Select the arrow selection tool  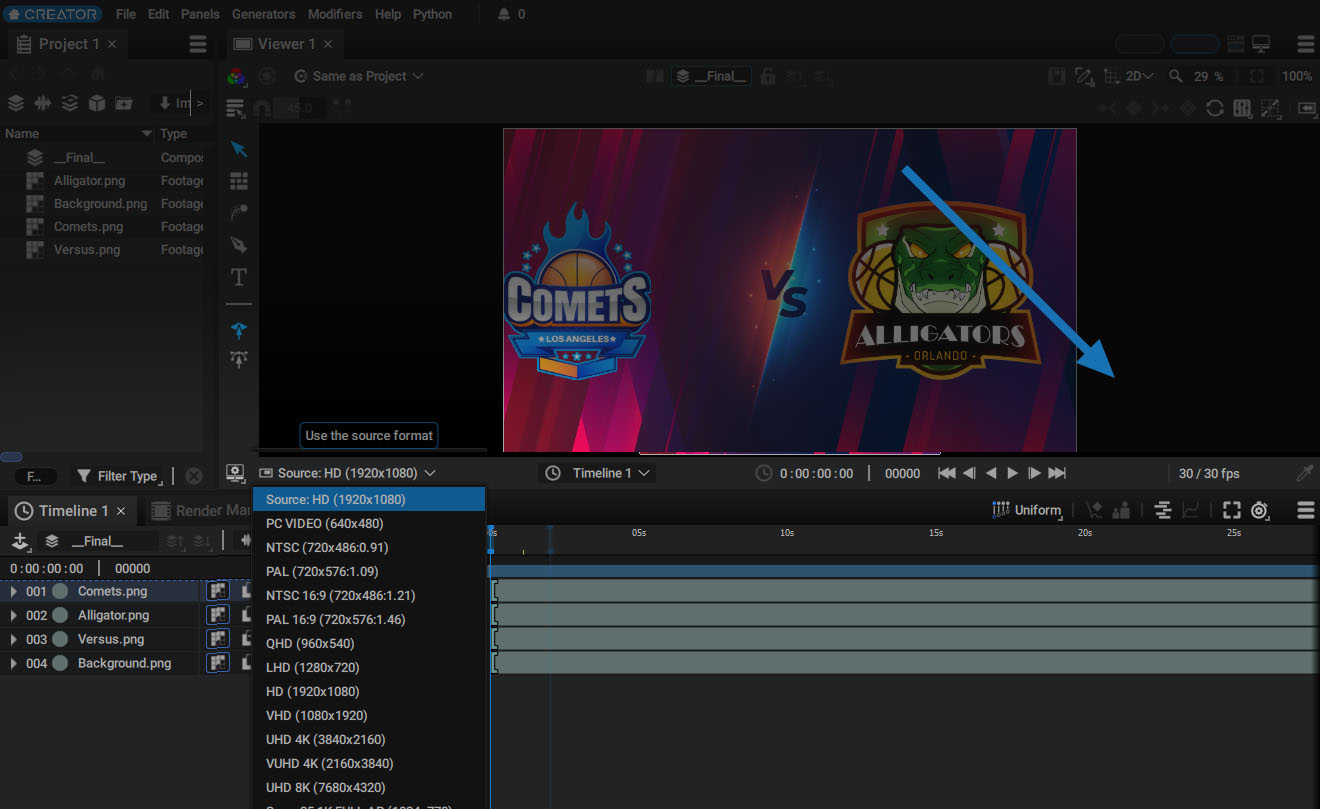tap(239, 149)
